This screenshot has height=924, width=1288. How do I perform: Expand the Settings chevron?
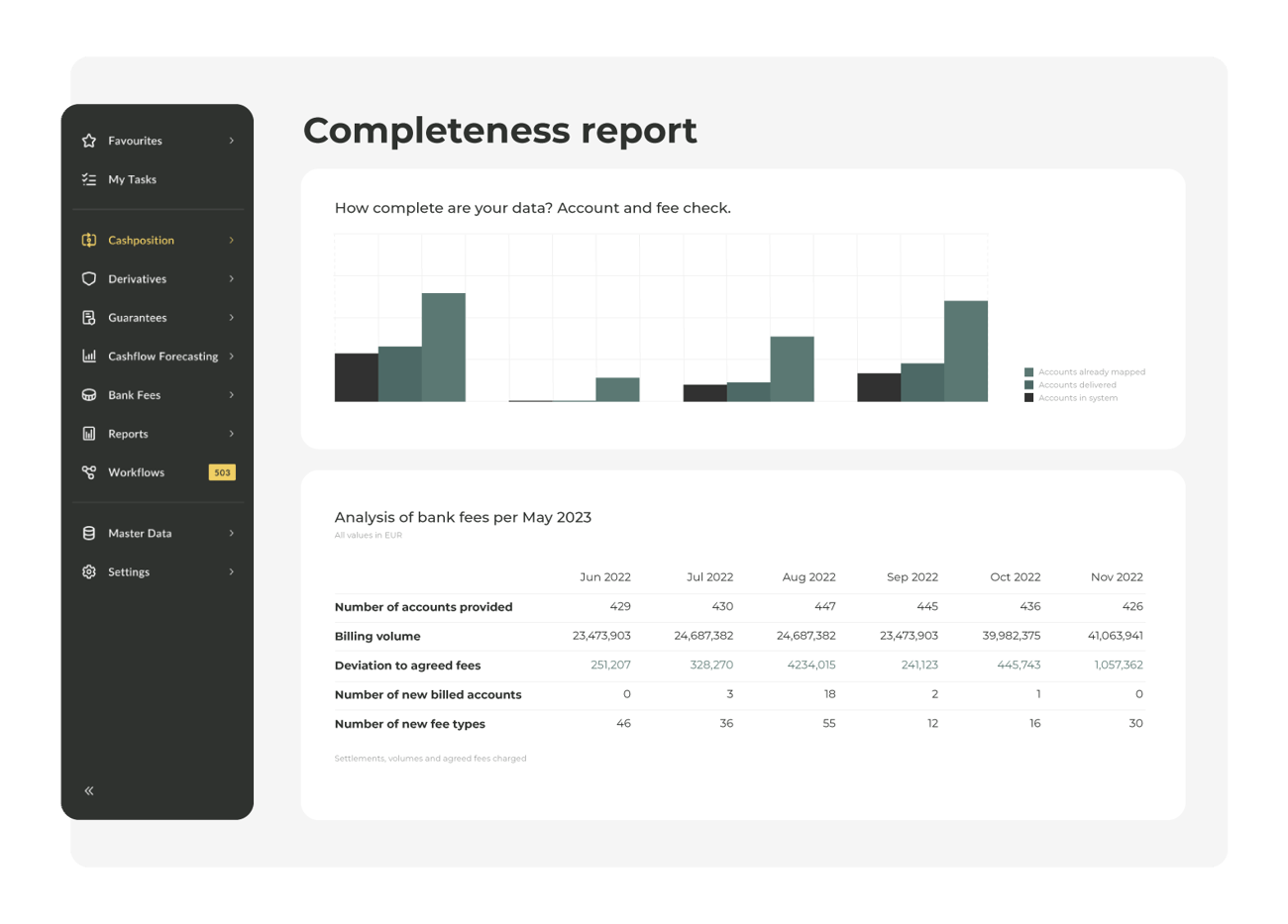[x=231, y=571]
